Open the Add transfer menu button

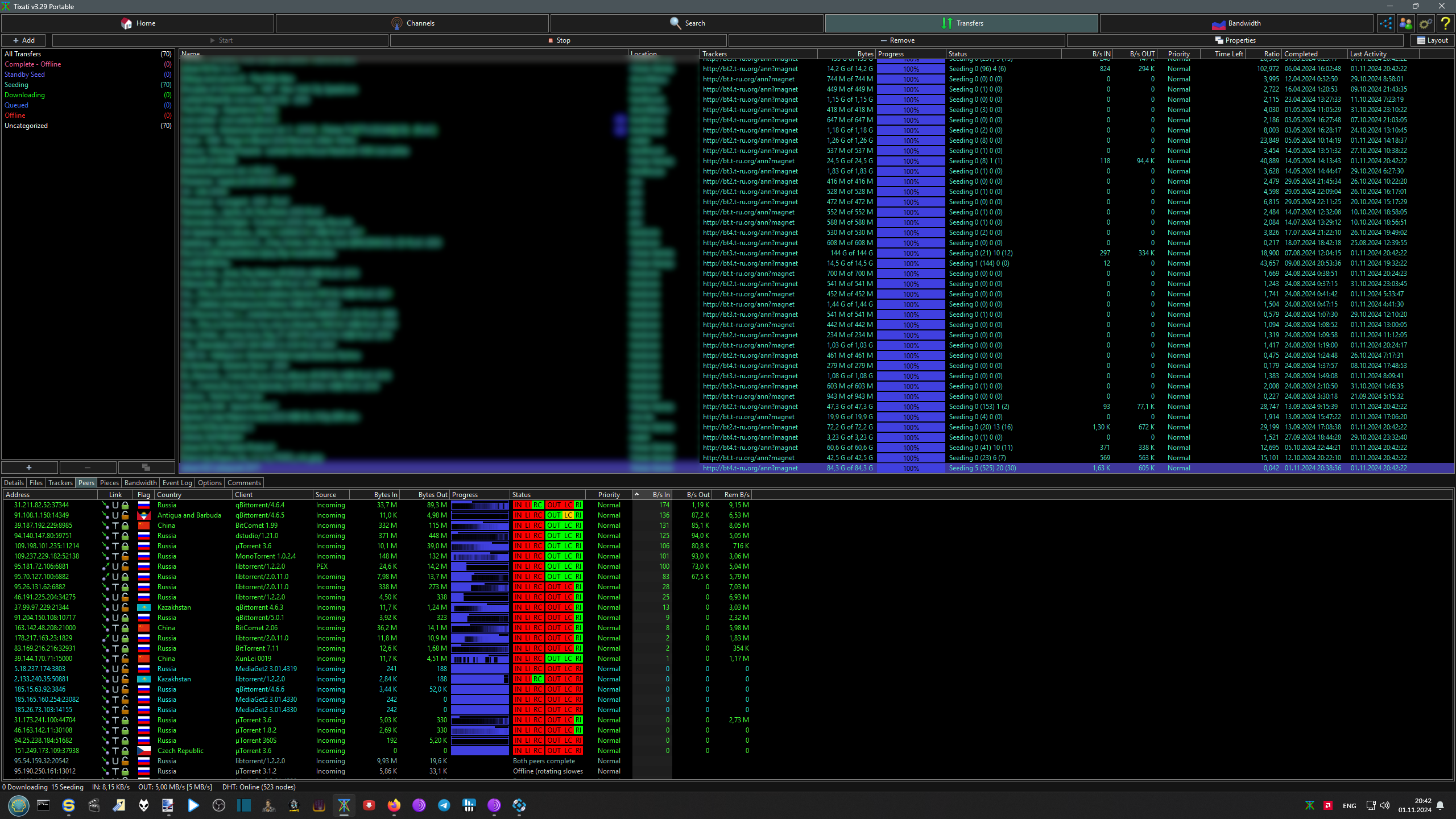(x=24, y=40)
